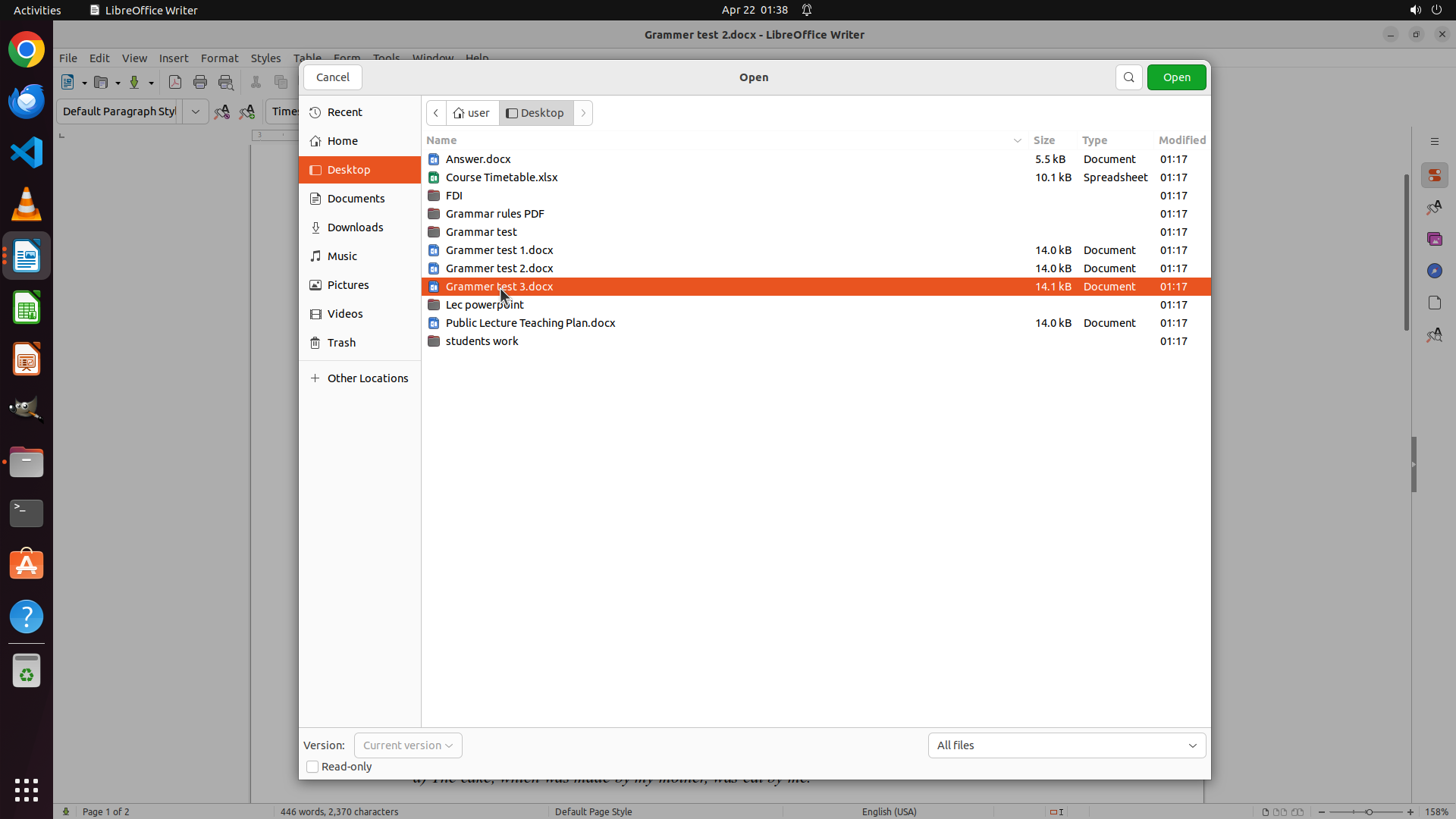Launch LibreOffice Calc from the dock
Image resolution: width=1456 pixels, height=819 pixels.
27,309
